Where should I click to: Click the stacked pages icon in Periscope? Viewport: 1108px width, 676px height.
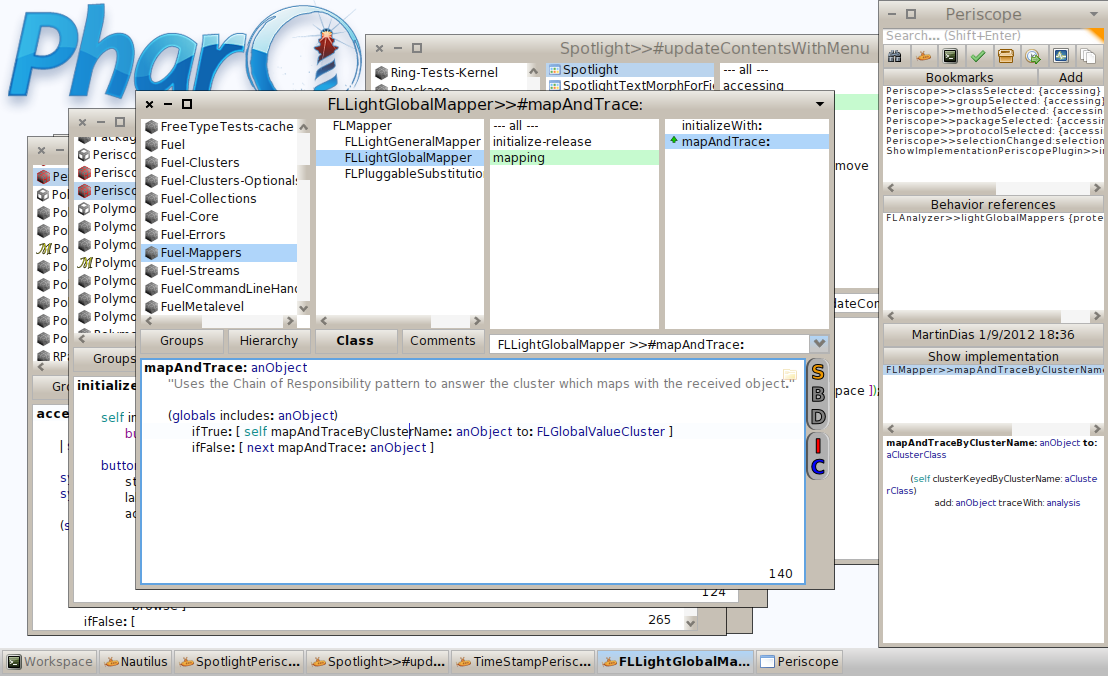click(x=1086, y=57)
